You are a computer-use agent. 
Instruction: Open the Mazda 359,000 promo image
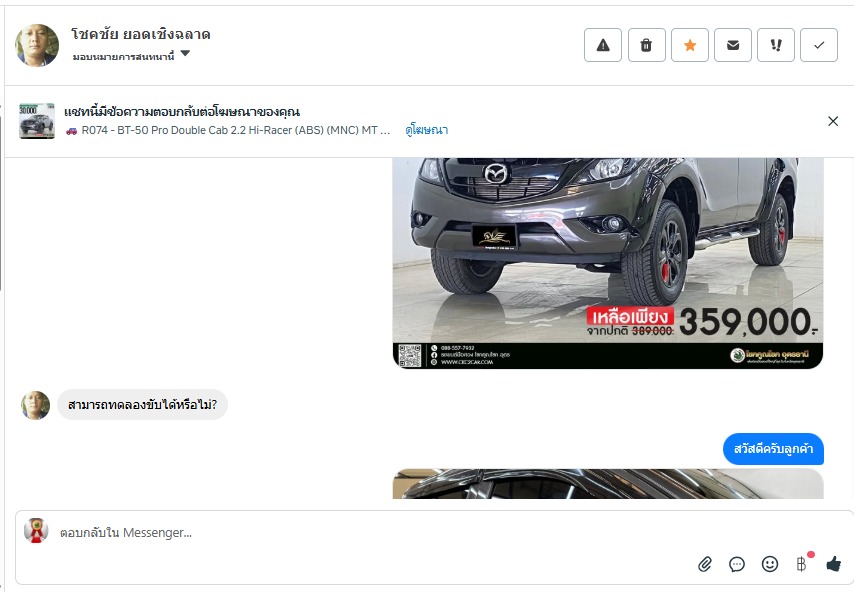[608, 264]
